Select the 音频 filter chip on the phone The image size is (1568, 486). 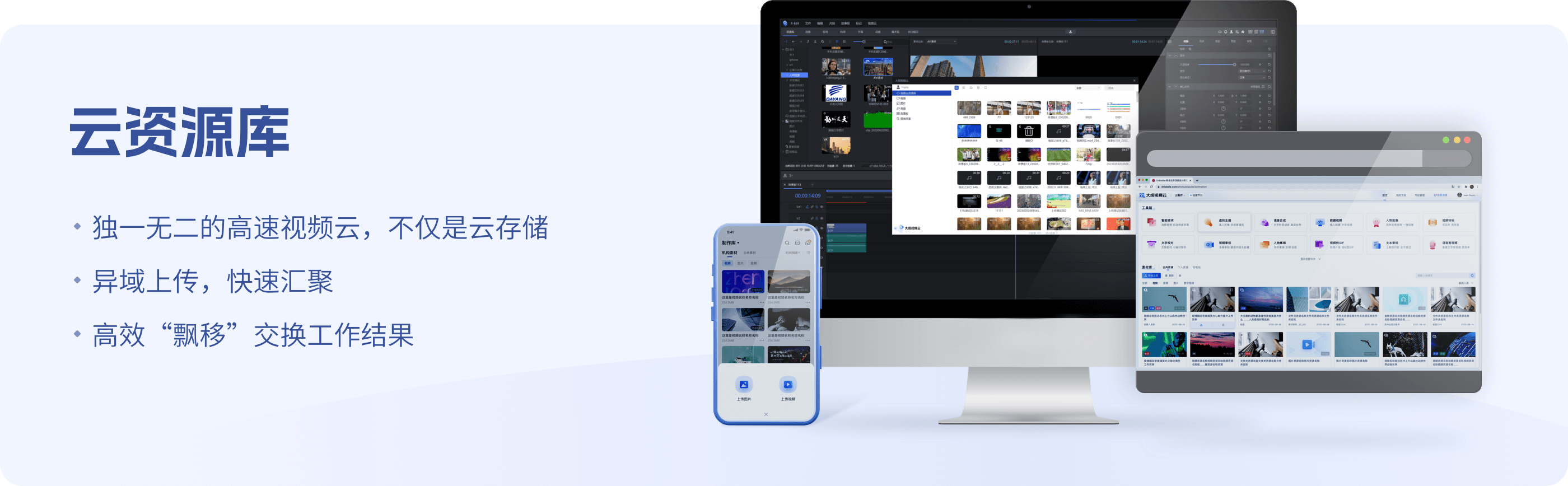point(754,263)
